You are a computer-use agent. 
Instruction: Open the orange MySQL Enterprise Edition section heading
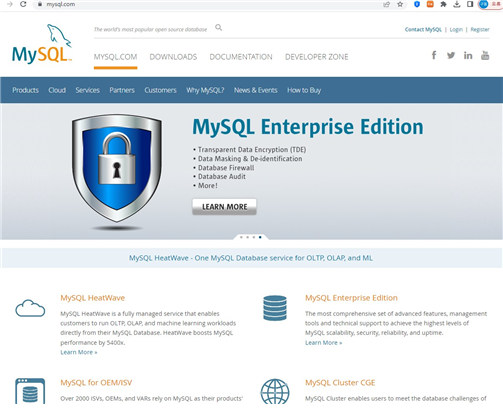(x=351, y=298)
